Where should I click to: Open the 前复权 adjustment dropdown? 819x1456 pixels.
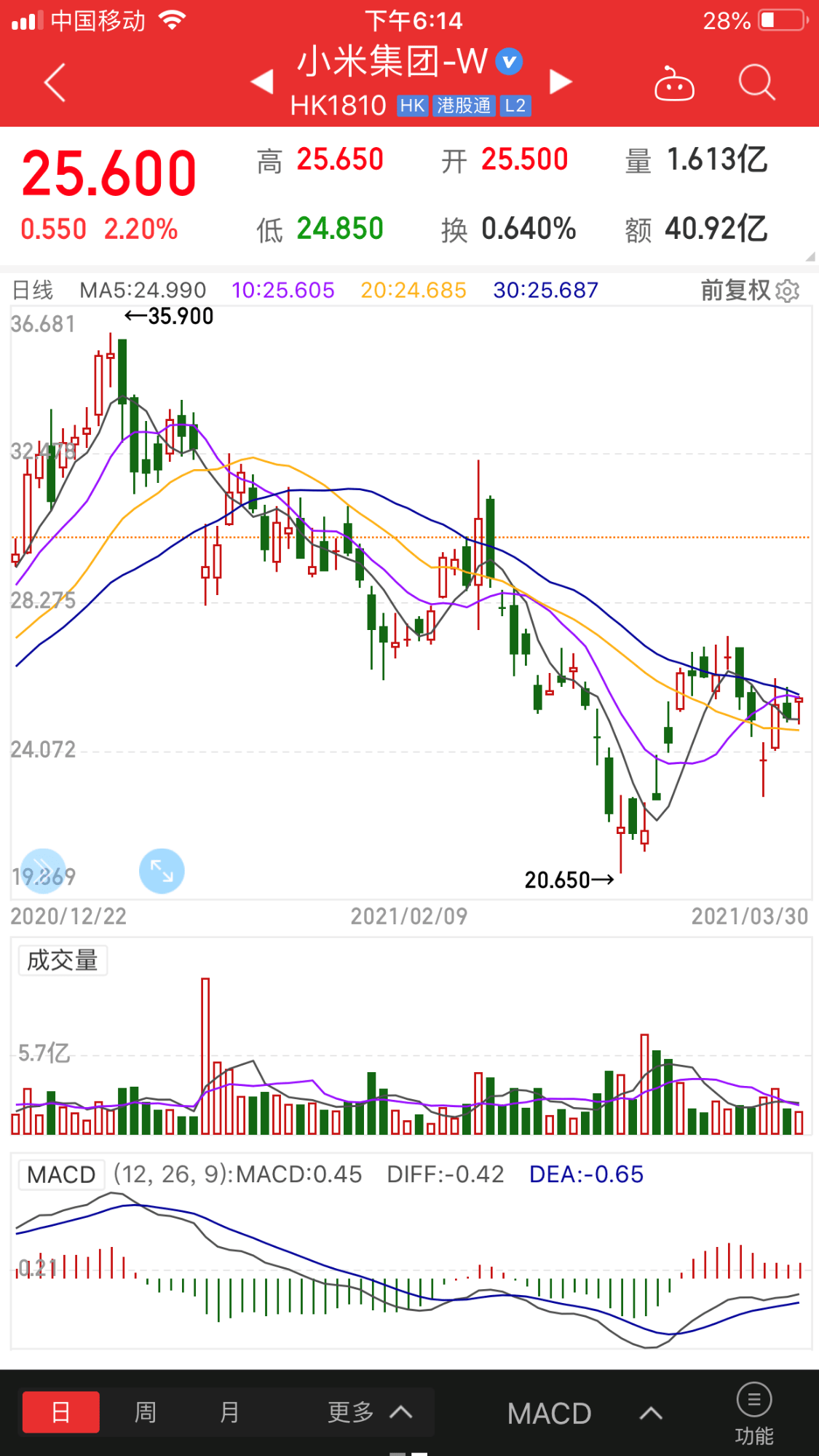tap(735, 290)
